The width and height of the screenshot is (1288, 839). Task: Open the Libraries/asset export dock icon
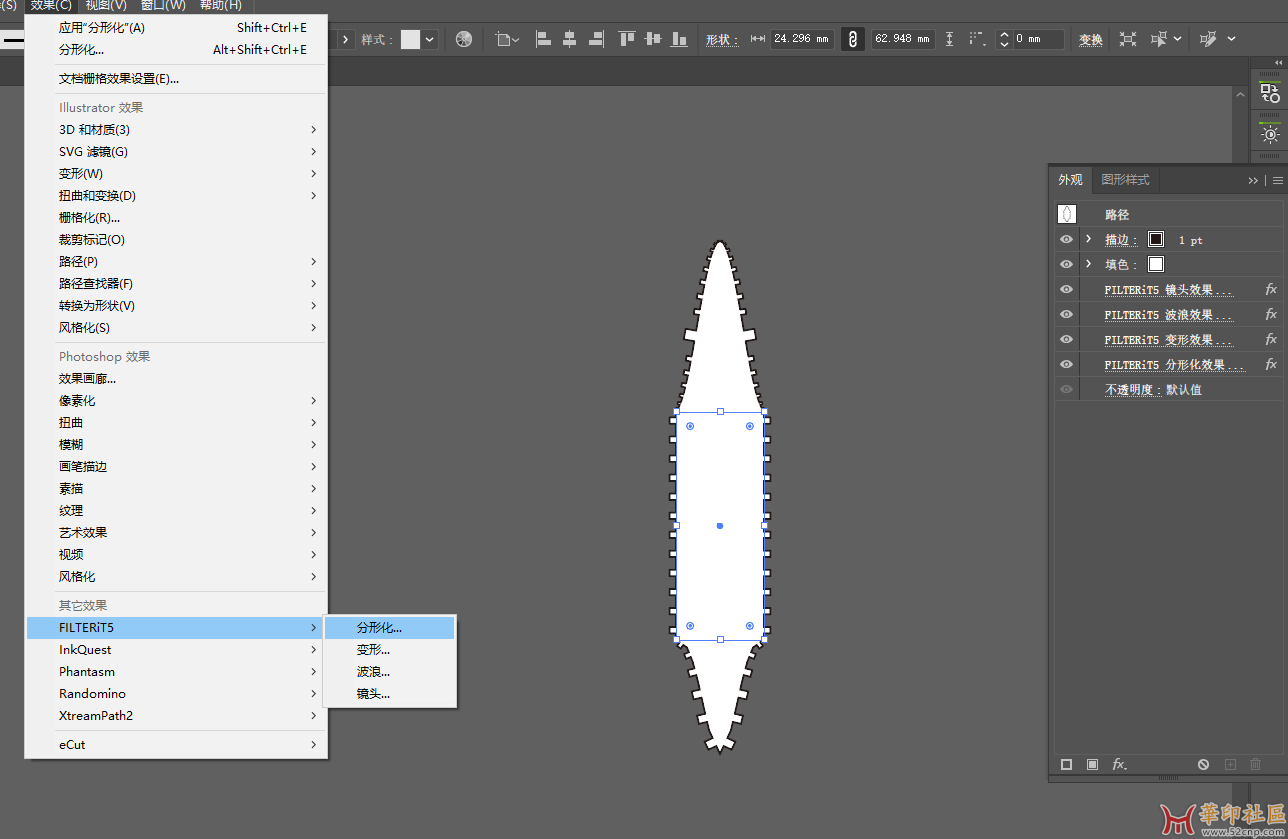point(1270,94)
